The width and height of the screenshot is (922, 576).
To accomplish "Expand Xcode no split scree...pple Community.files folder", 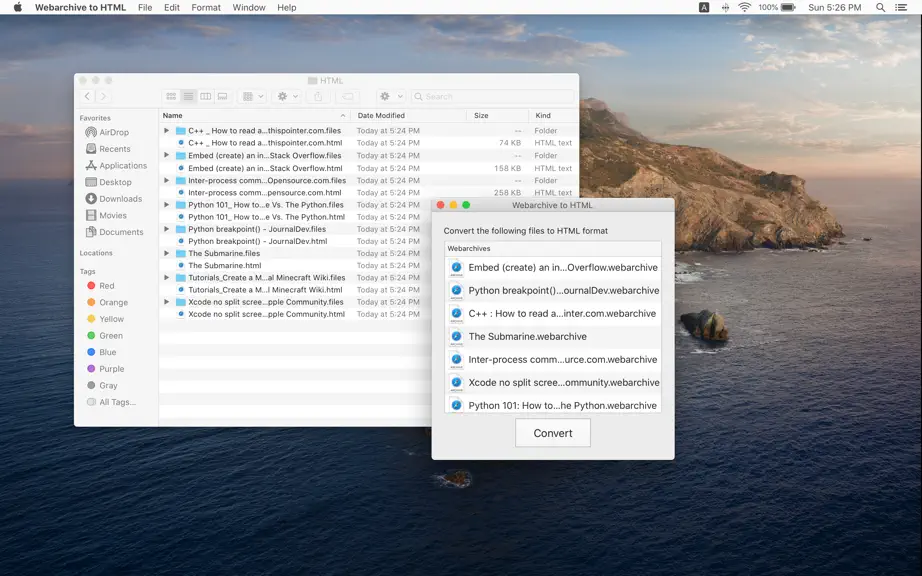I will point(166,302).
